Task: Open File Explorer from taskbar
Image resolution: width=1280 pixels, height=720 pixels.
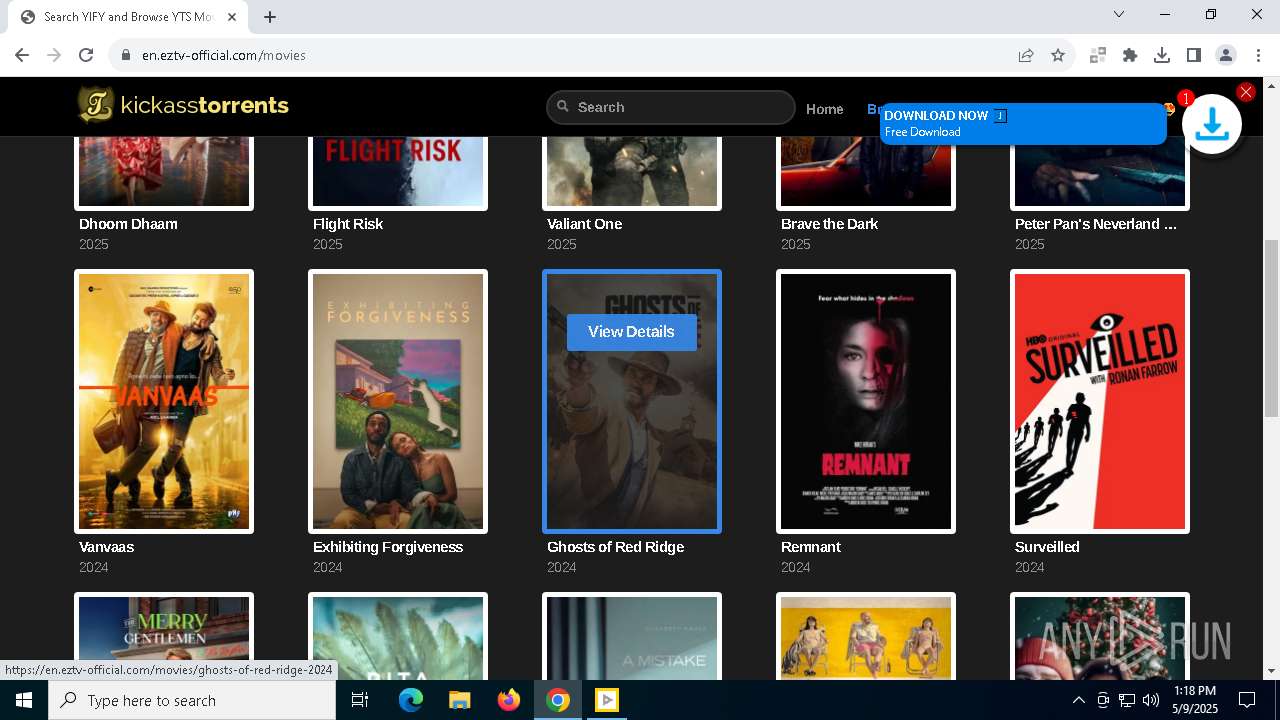Action: click(x=459, y=700)
